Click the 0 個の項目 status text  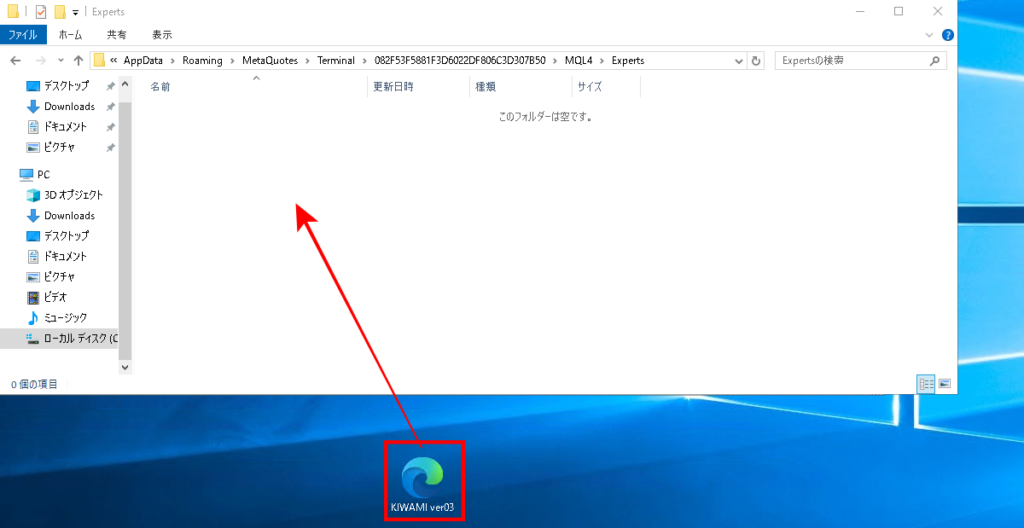tap(34, 384)
